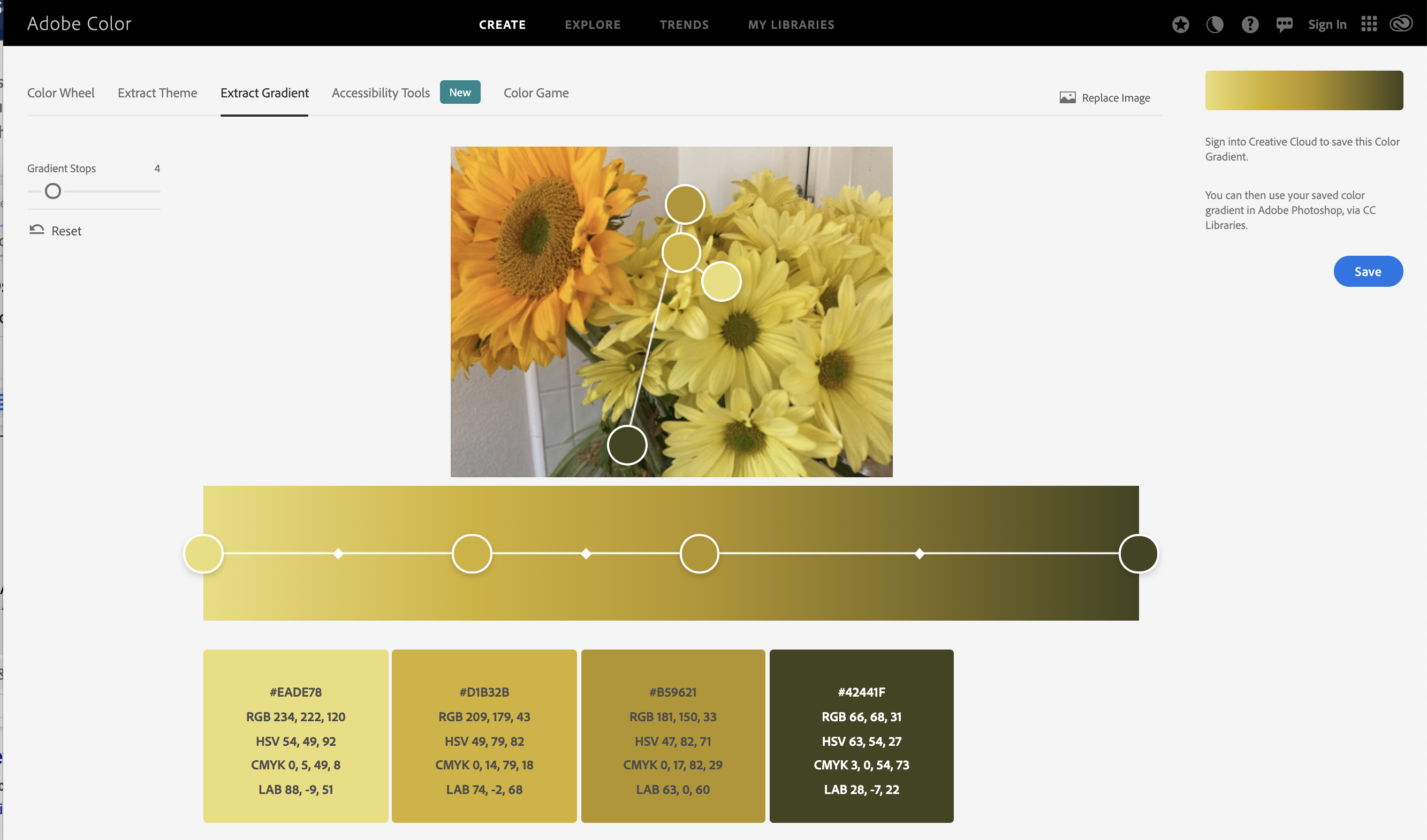Click the half-circle contrast/theme icon

point(1214,24)
